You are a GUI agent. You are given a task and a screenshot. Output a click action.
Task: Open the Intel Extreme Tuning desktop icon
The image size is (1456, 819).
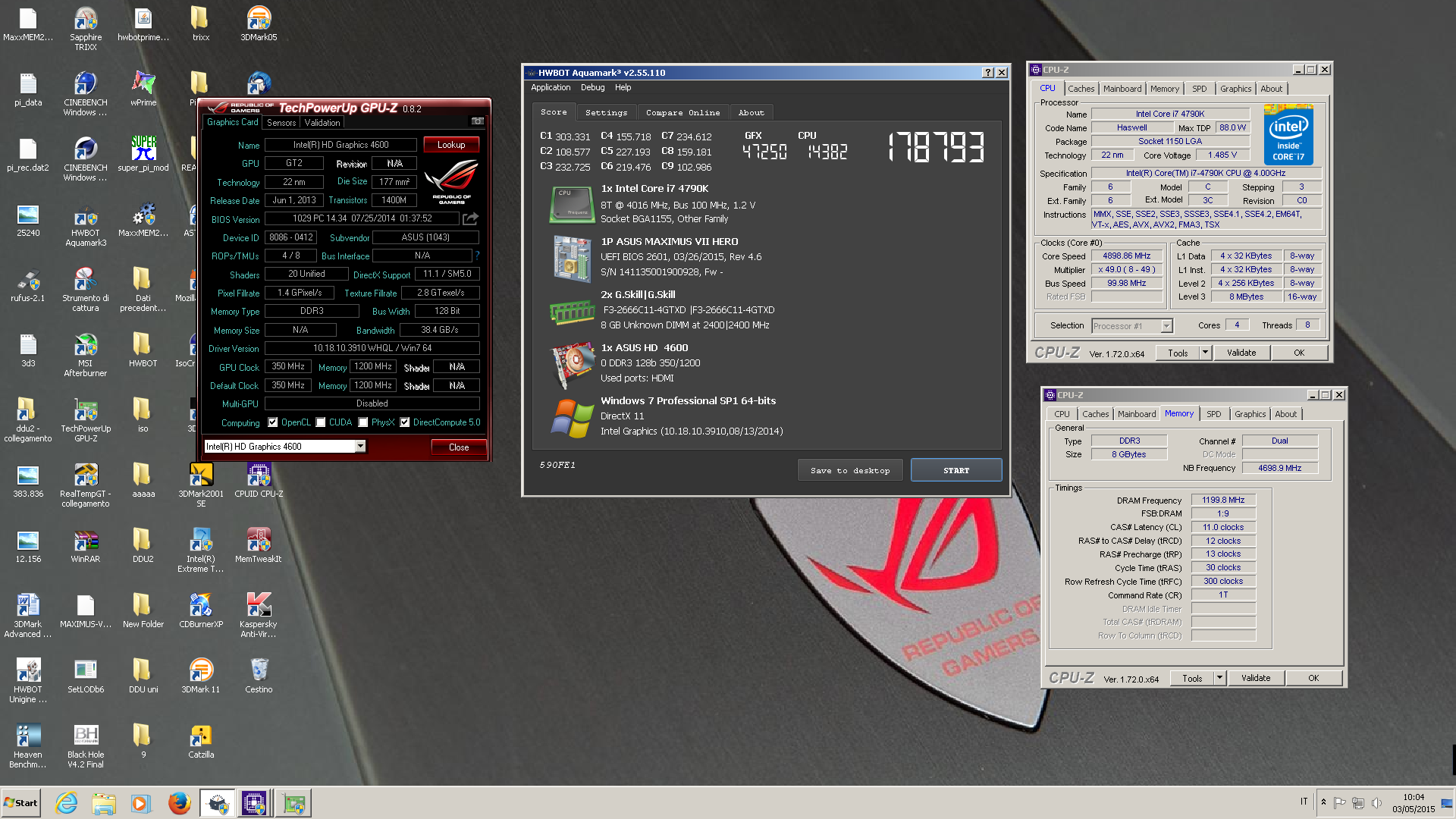[x=201, y=551]
